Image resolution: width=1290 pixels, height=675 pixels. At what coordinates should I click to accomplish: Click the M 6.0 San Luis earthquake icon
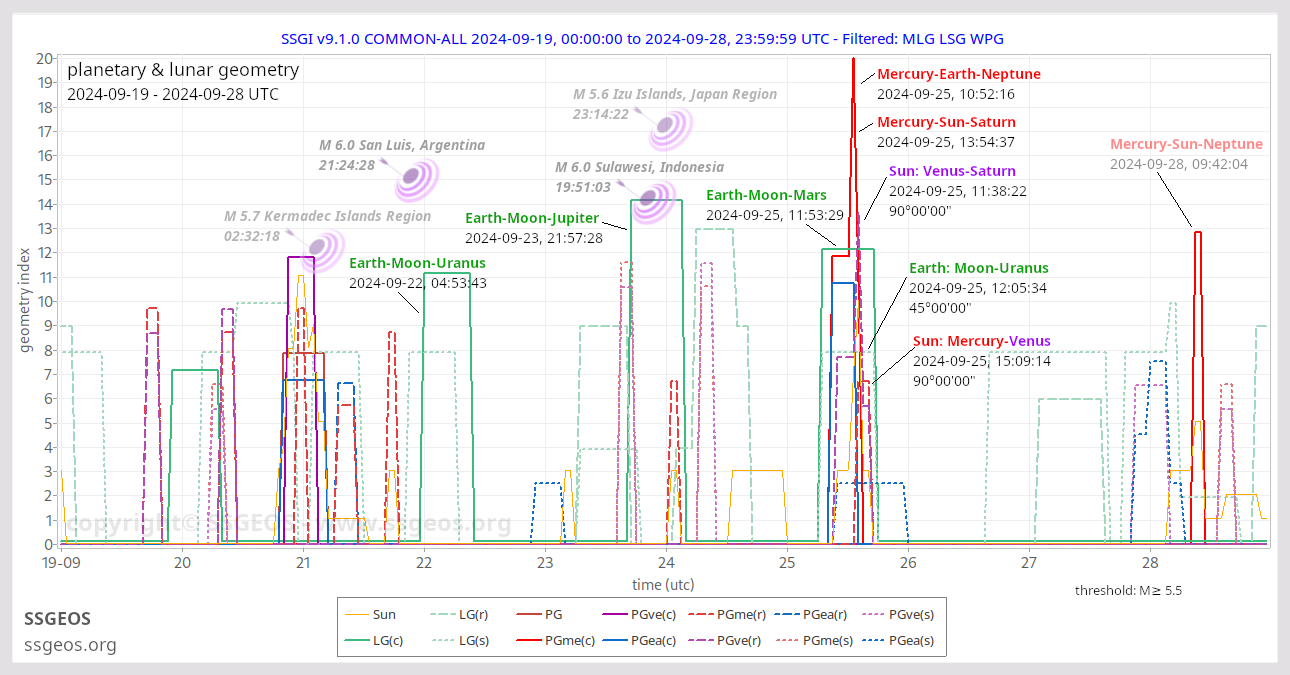pyautogui.click(x=413, y=175)
